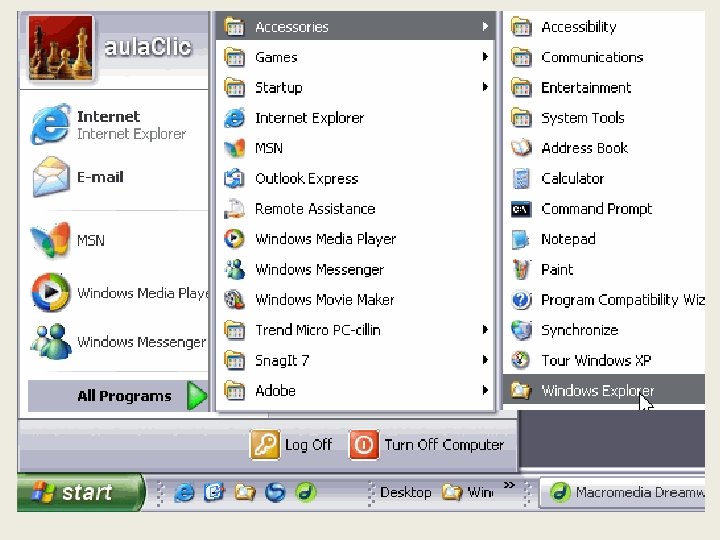Launch Notepad from Accessories
Image resolution: width=720 pixels, height=540 pixels.
(x=604, y=239)
